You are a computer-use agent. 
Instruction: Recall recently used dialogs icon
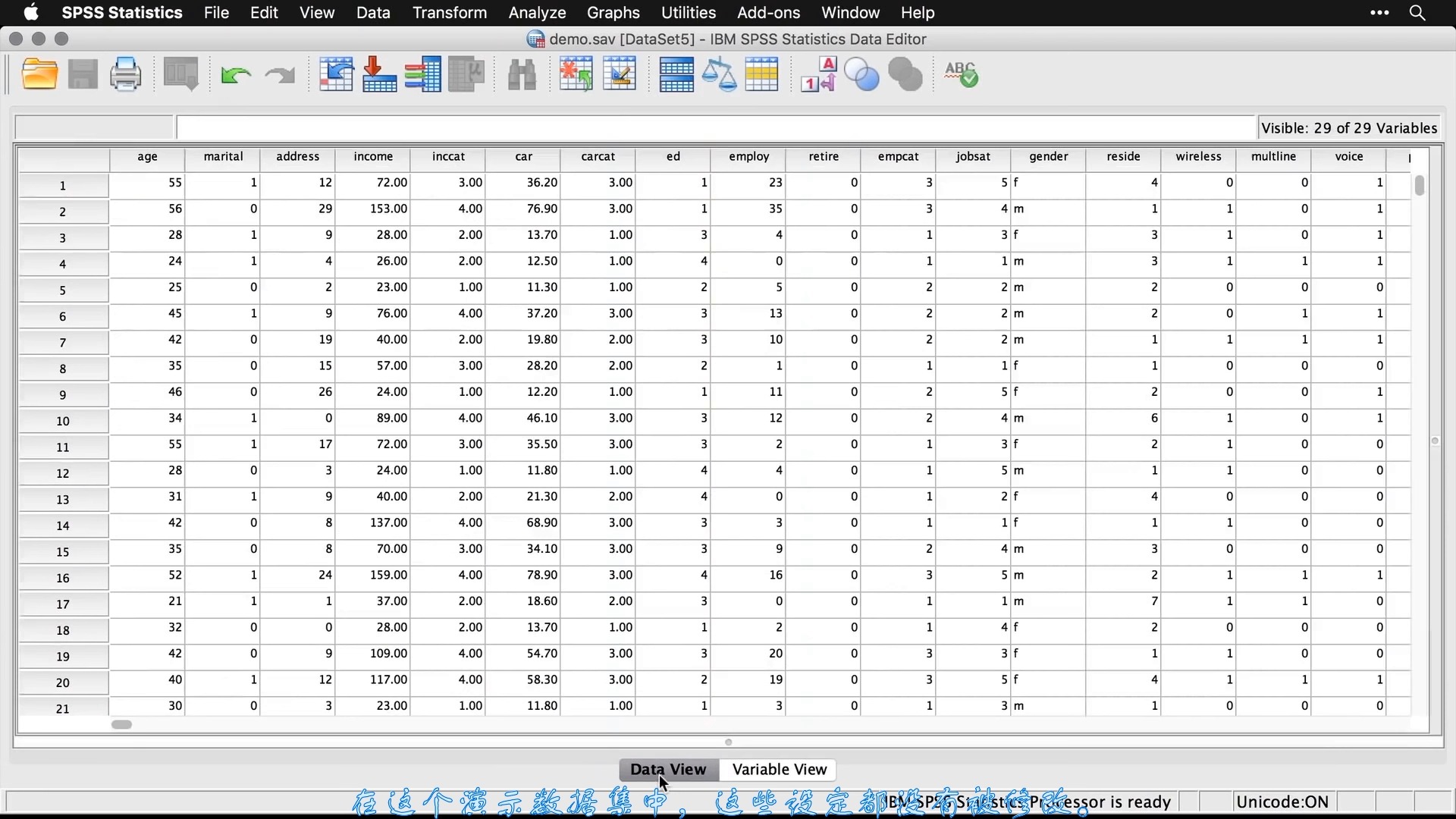coord(180,75)
